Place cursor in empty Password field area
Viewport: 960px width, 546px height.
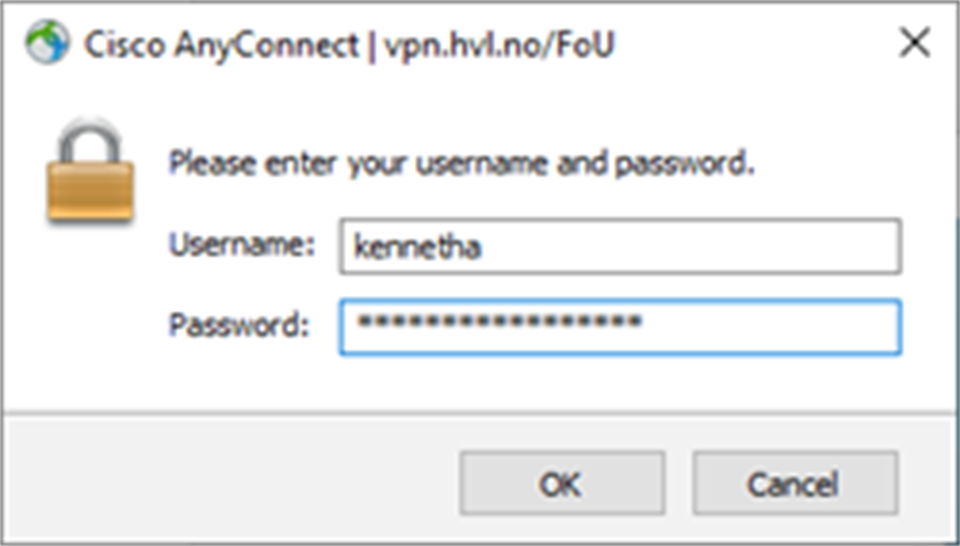pos(780,326)
